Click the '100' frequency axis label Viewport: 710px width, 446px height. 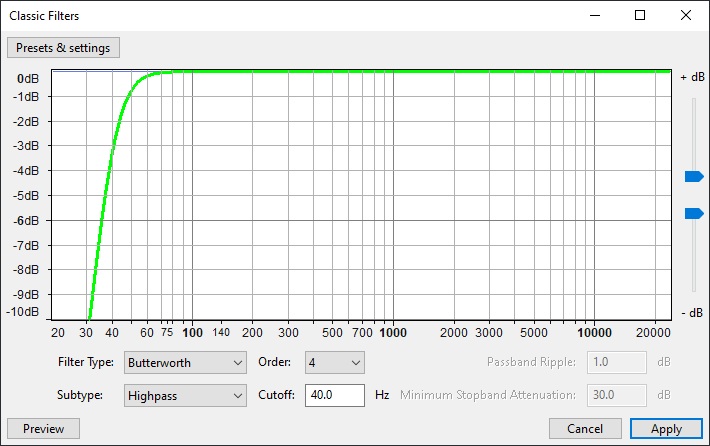(x=192, y=333)
